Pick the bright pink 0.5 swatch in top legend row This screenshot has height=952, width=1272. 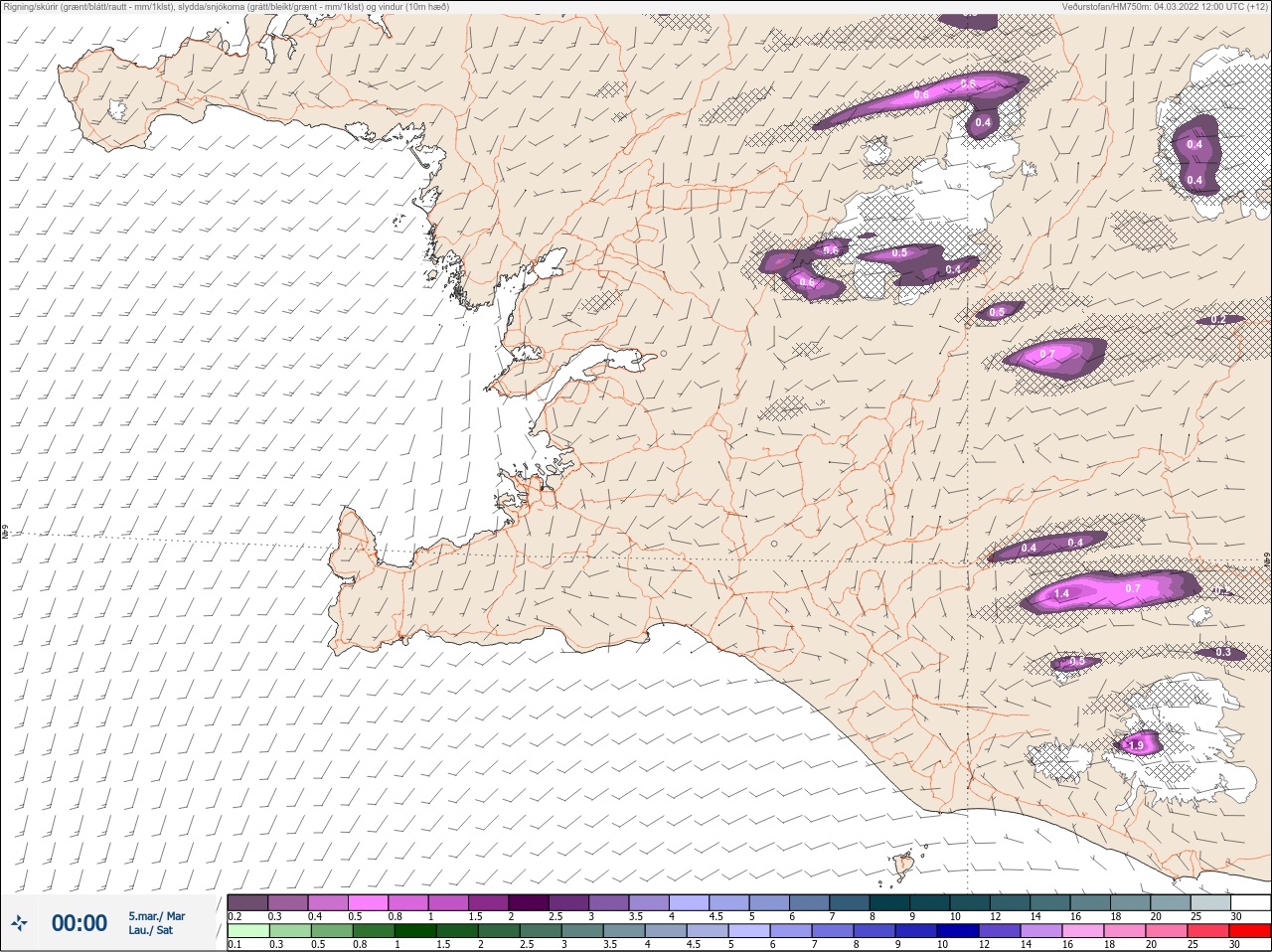click(368, 902)
